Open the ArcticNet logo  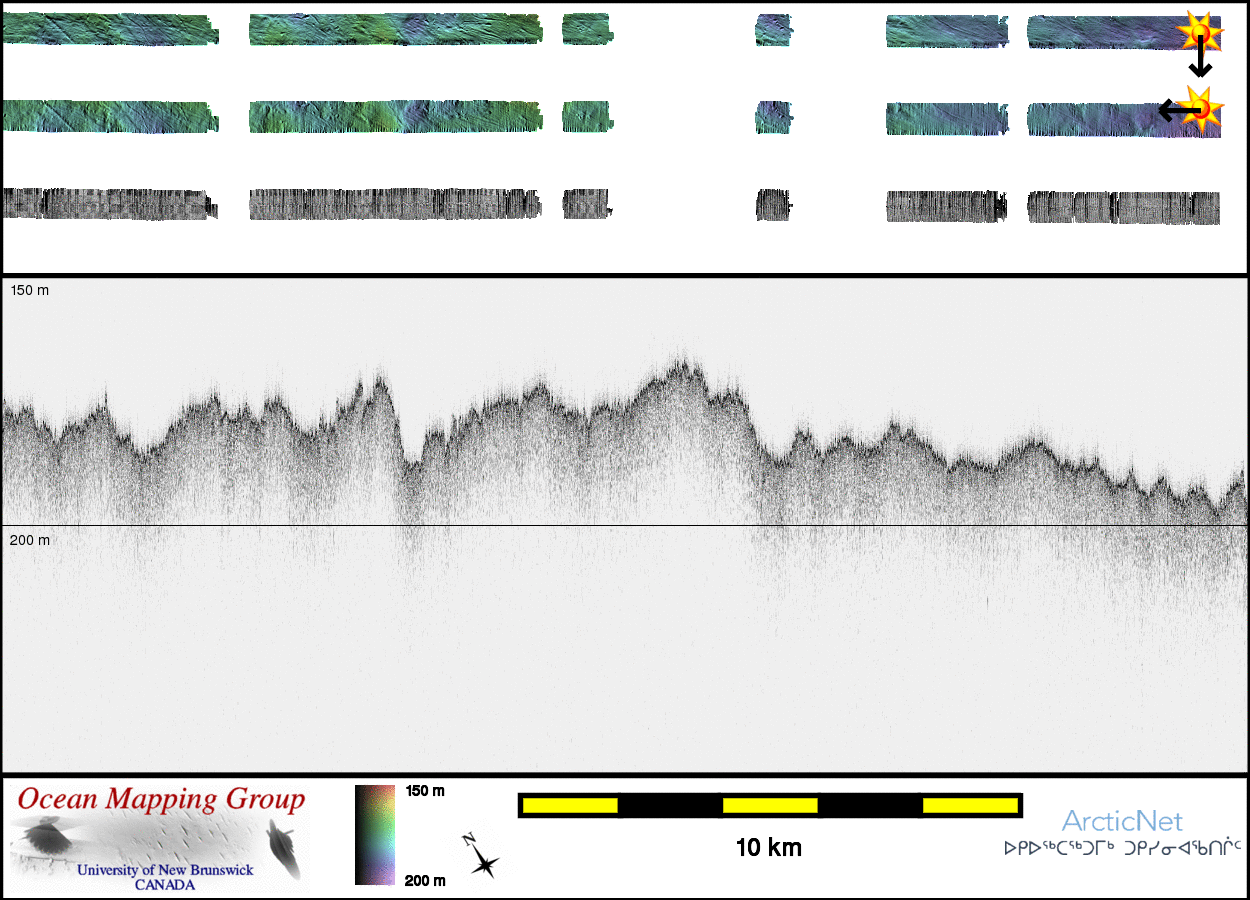pos(1122,822)
